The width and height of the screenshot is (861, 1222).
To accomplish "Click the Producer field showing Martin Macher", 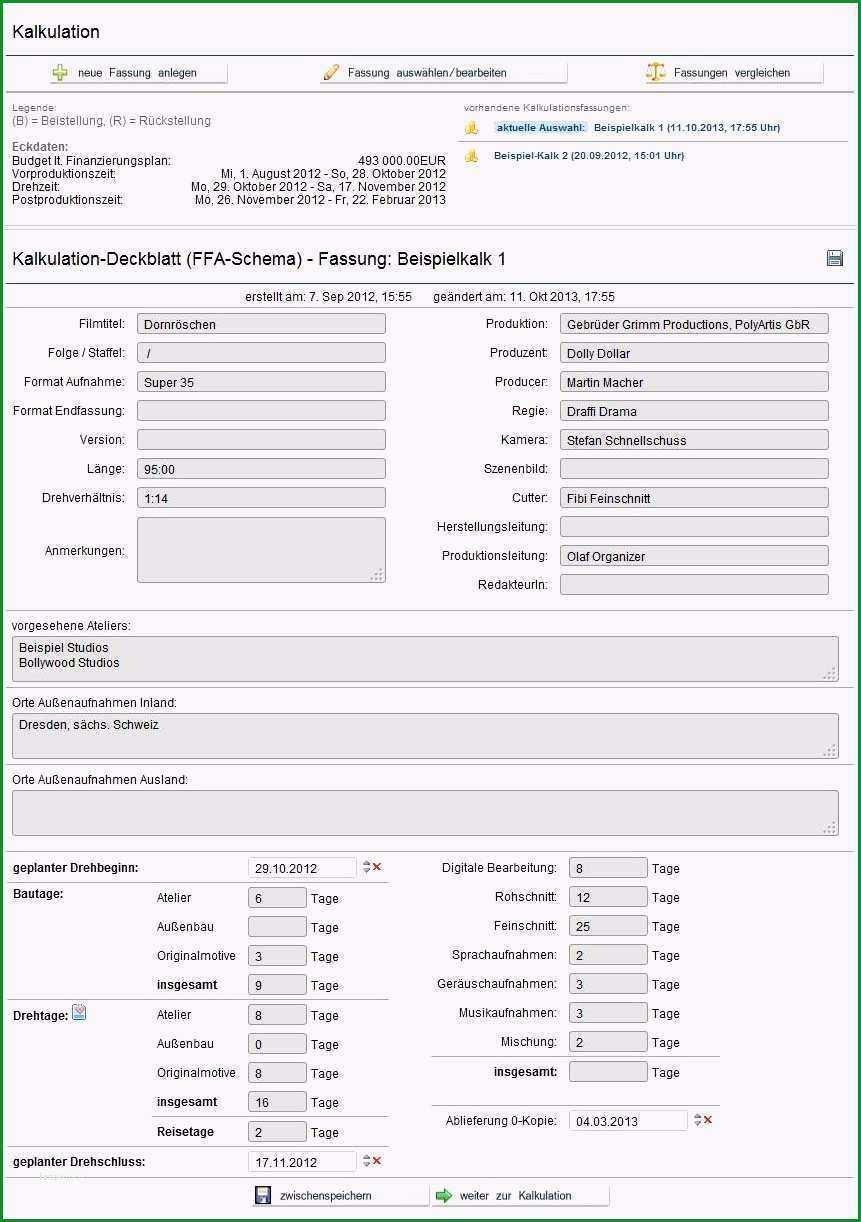I will tap(694, 382).
